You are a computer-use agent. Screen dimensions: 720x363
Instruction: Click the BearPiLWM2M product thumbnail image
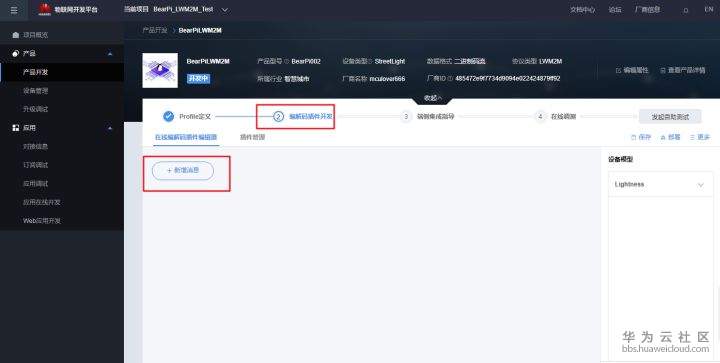tap(160, 70)
